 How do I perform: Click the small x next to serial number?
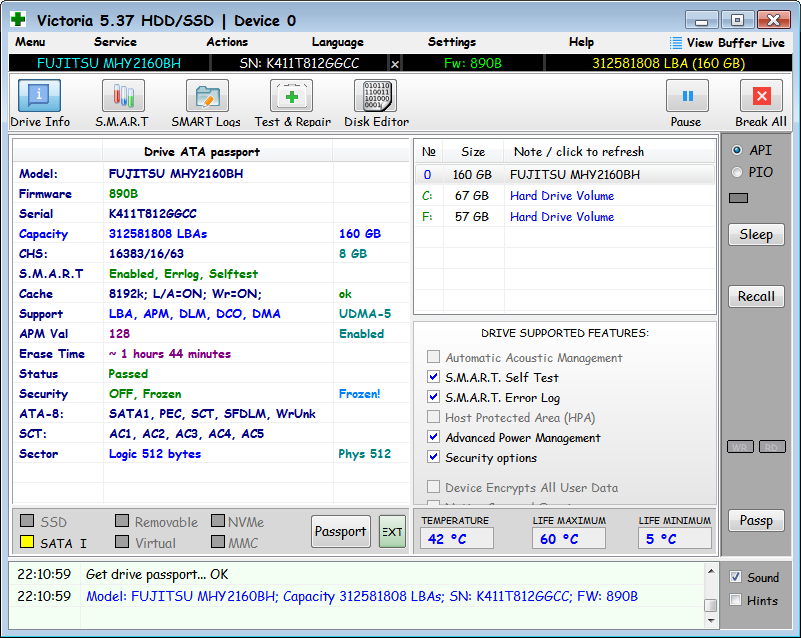click(394, 64)
